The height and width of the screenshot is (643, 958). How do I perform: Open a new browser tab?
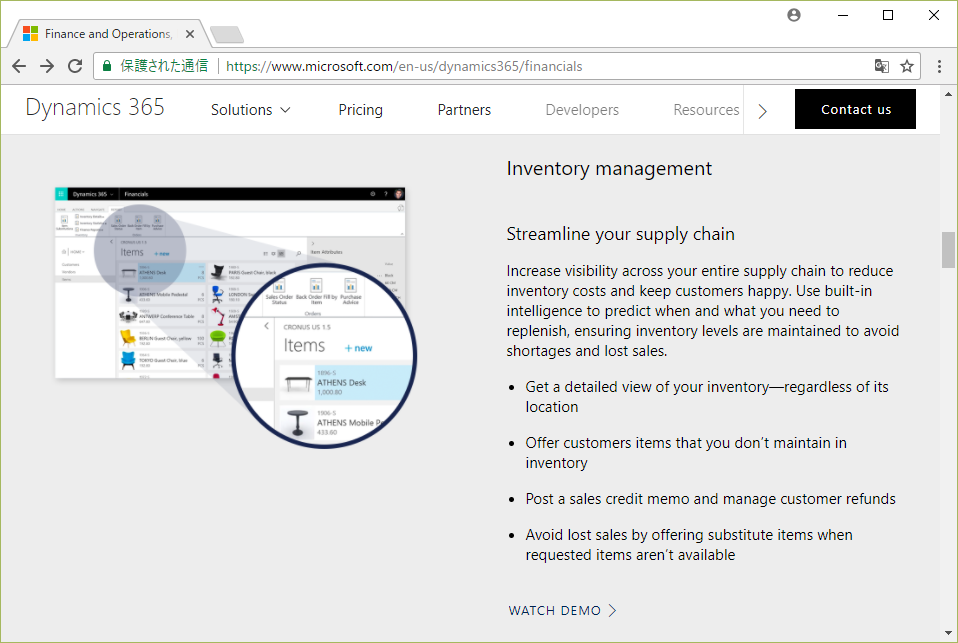pos(227,34)
